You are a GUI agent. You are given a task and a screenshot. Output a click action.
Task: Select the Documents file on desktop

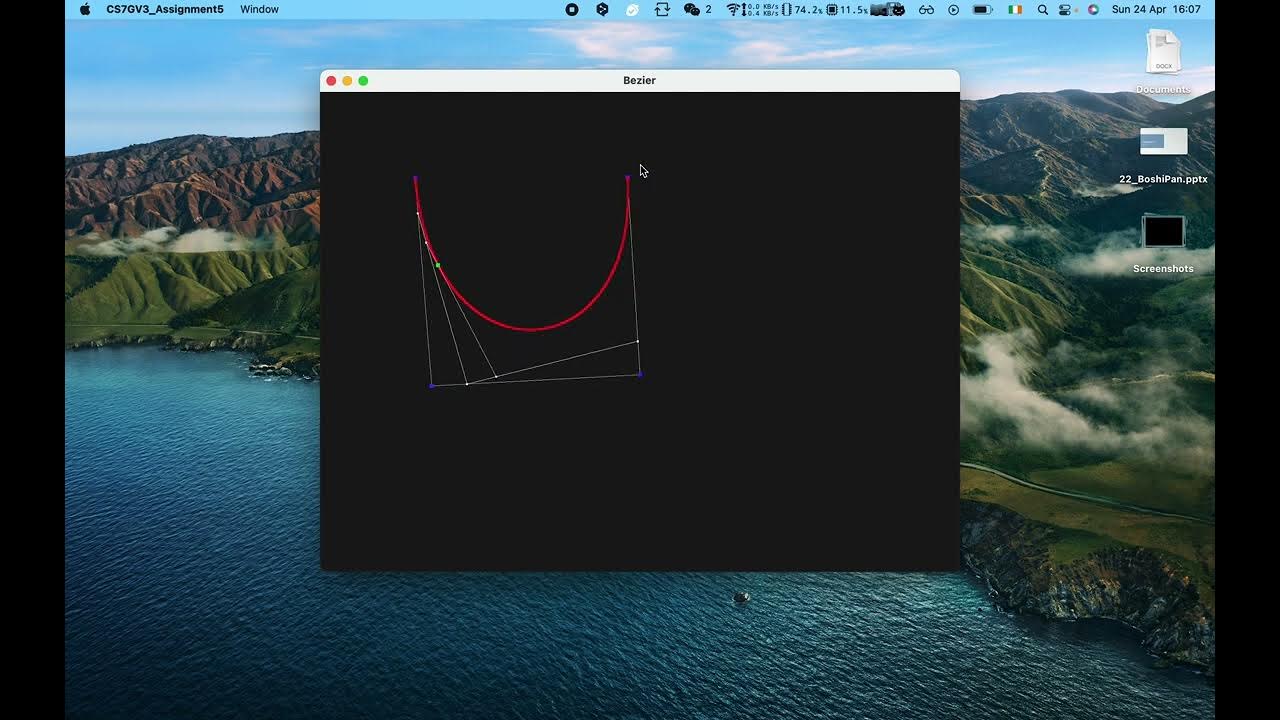pyautogui.click(x=1163, y=62)
